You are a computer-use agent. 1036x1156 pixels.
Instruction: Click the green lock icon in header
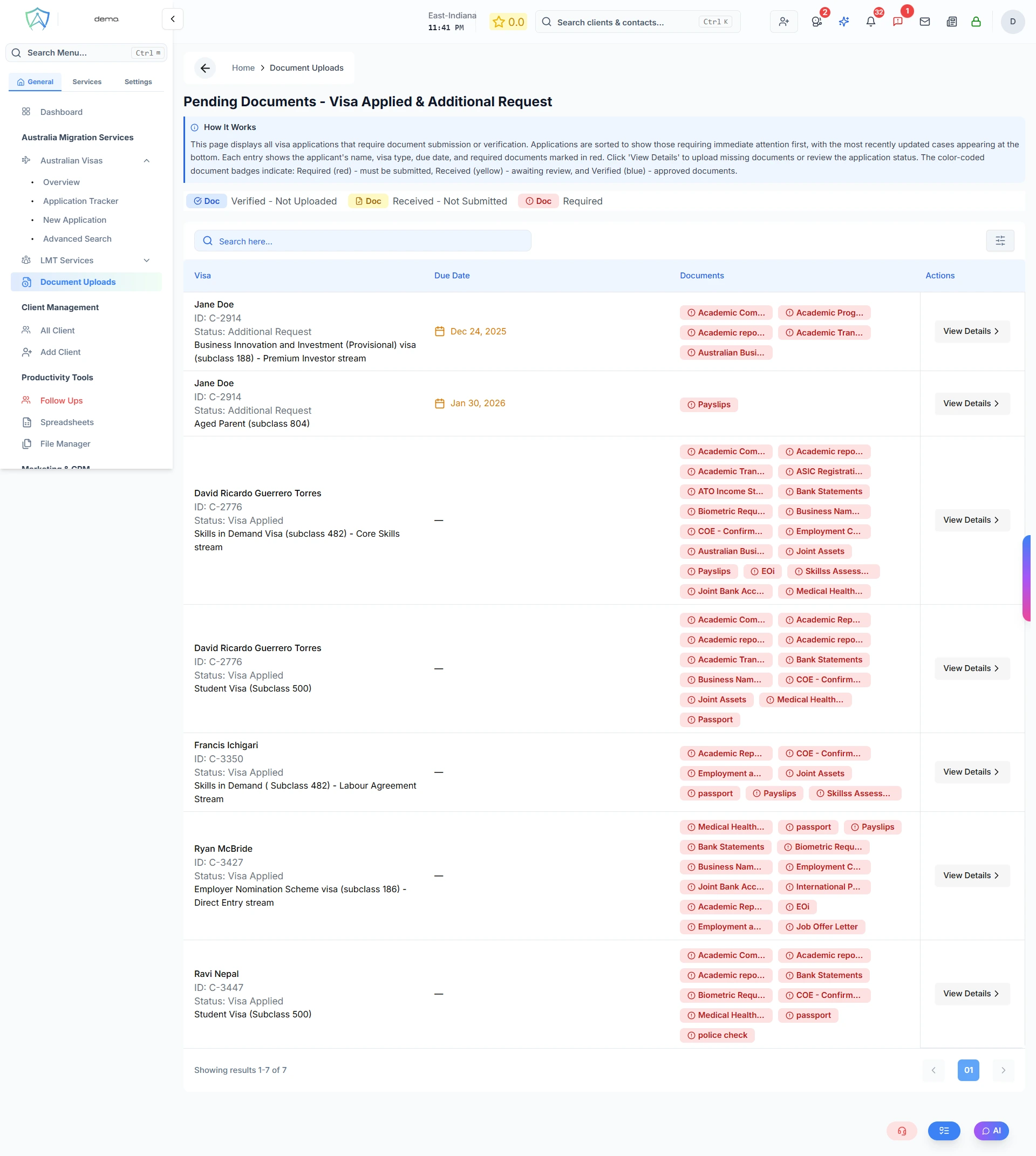[x=976, y=22]
